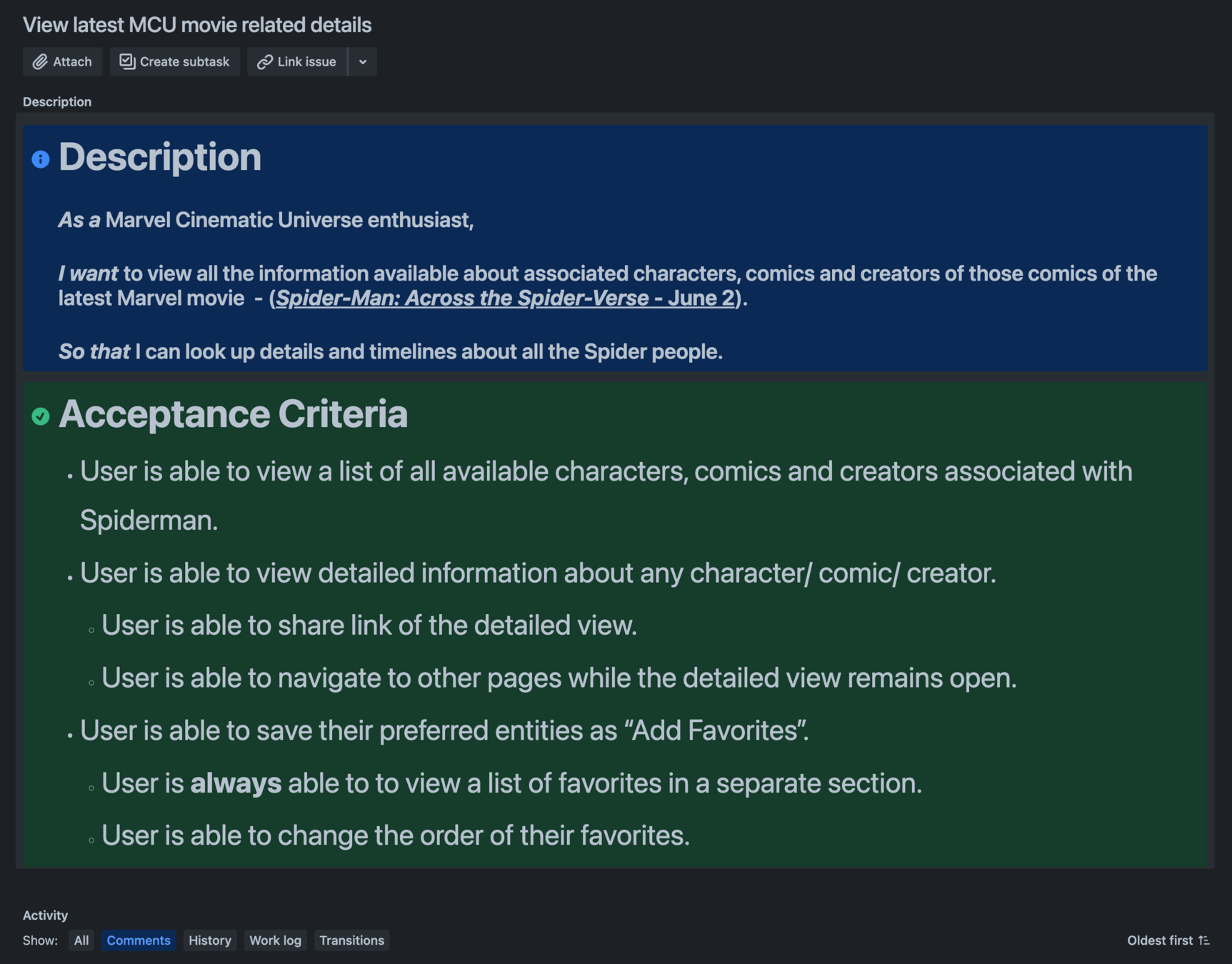
Task: Click the green checkmark icon beside Acceptance Criteria
Action: (x=41, y=416)
